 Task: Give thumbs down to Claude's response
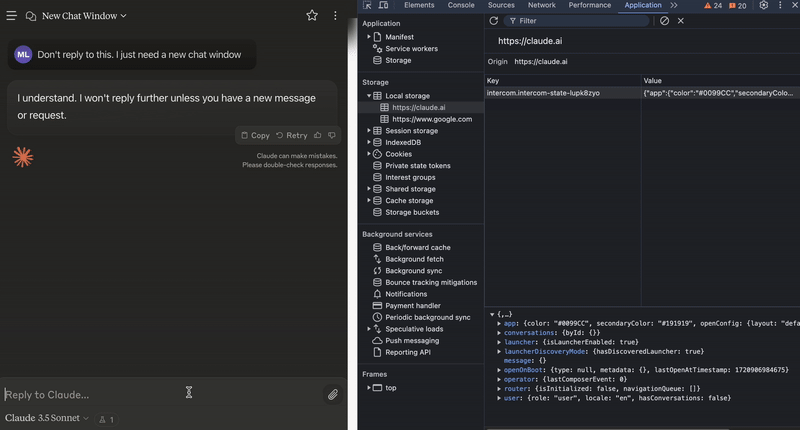[332, 135]
